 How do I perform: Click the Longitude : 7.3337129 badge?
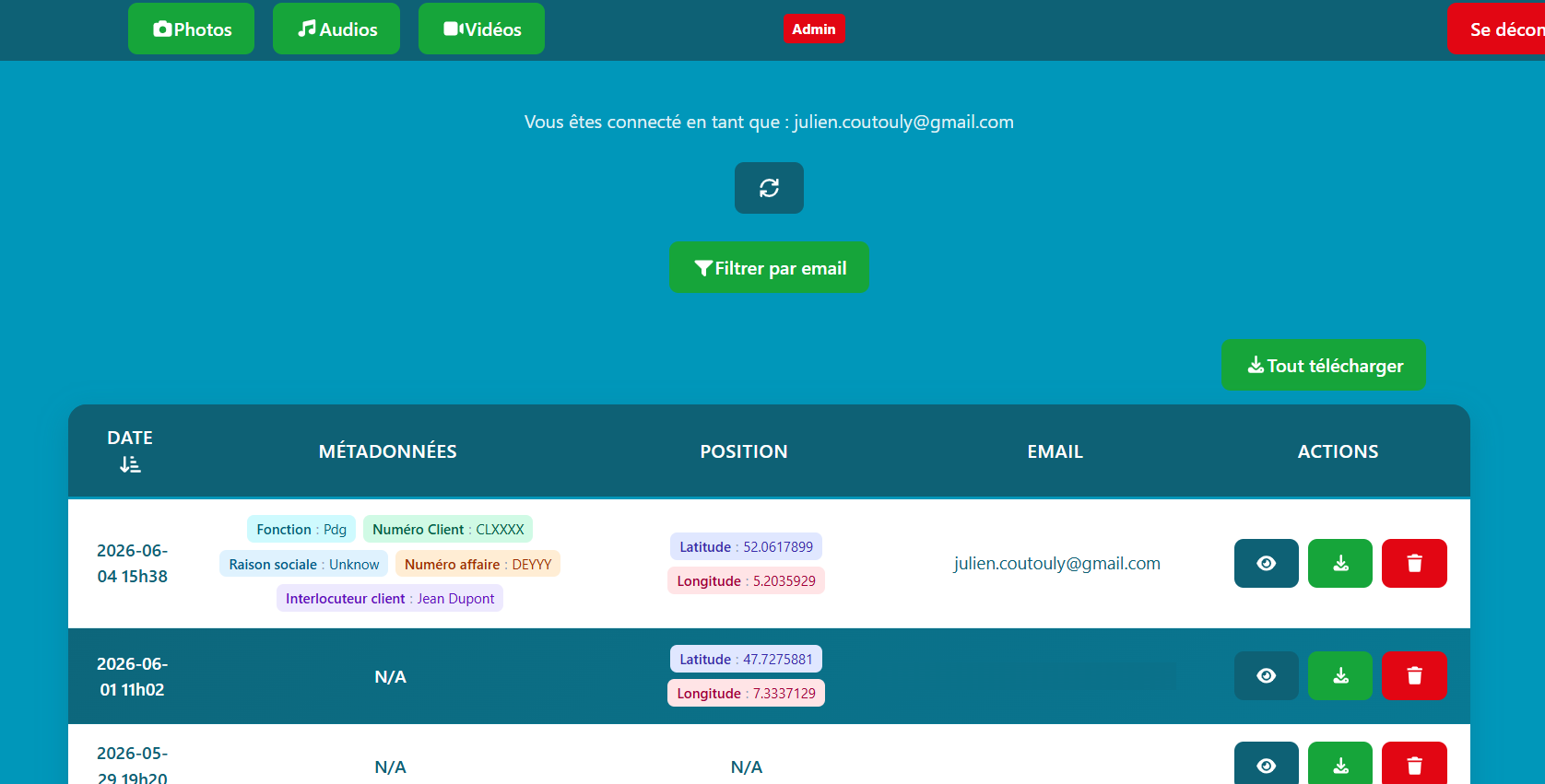pyautogui.click(x=746, y=693)
